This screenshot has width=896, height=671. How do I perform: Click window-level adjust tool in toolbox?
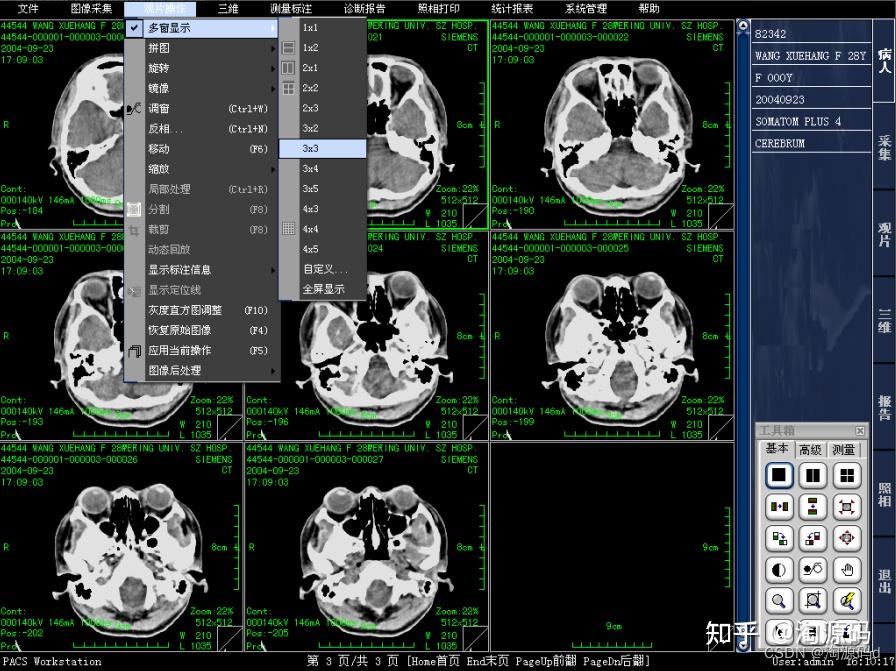[813, 569]
